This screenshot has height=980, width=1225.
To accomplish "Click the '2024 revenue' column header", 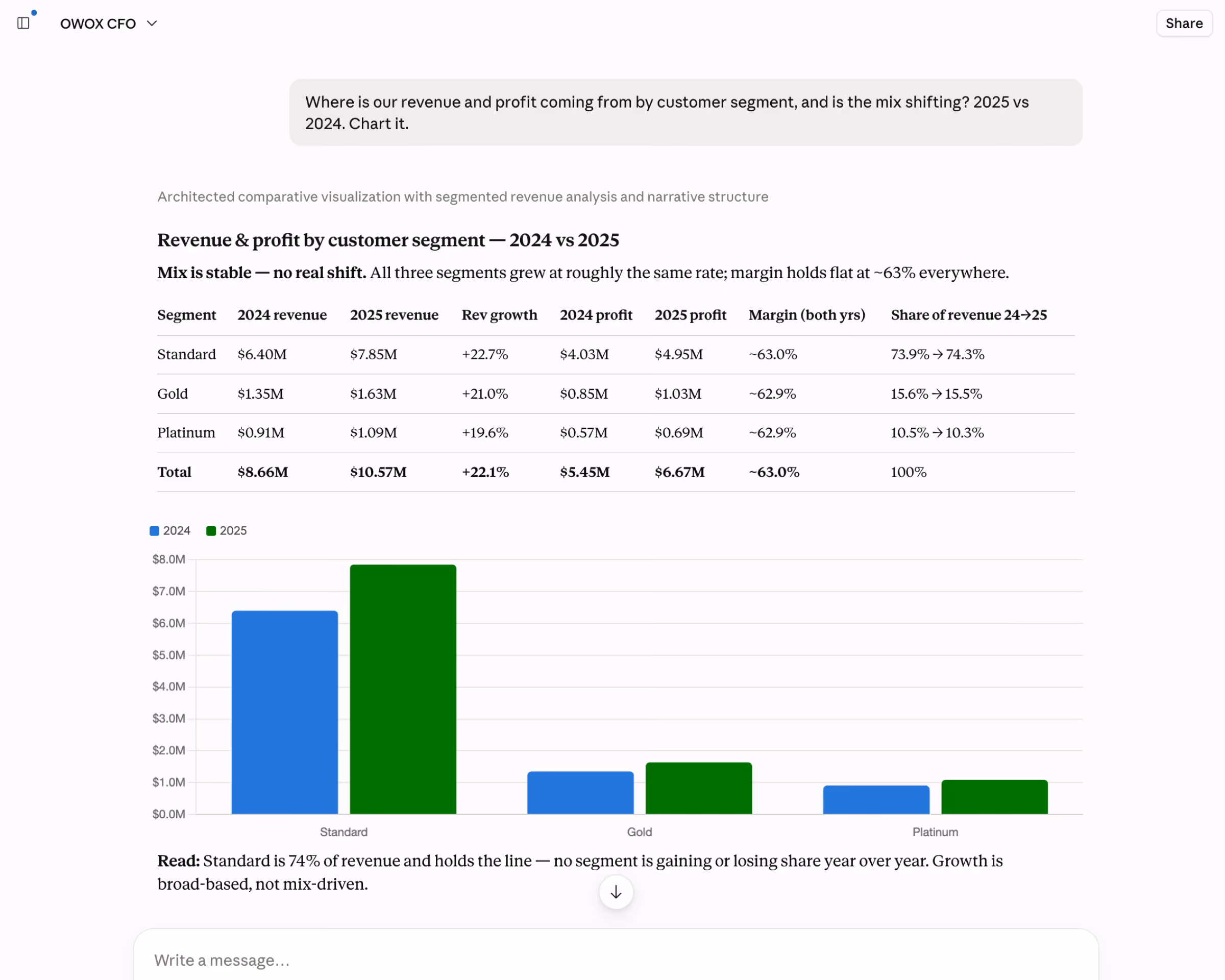I will 282,315.
